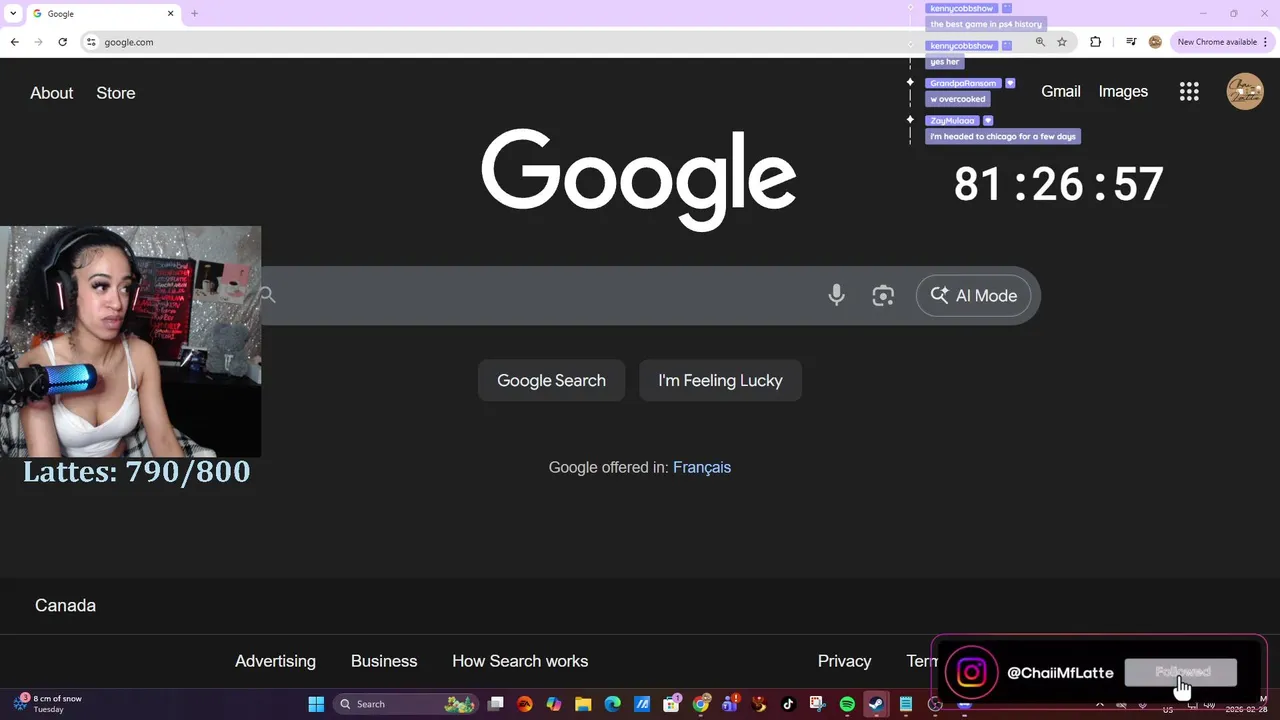Click I'm Feeling Lucky button
This screenshot has width=1280, height=720.
(x=720, y=380)
